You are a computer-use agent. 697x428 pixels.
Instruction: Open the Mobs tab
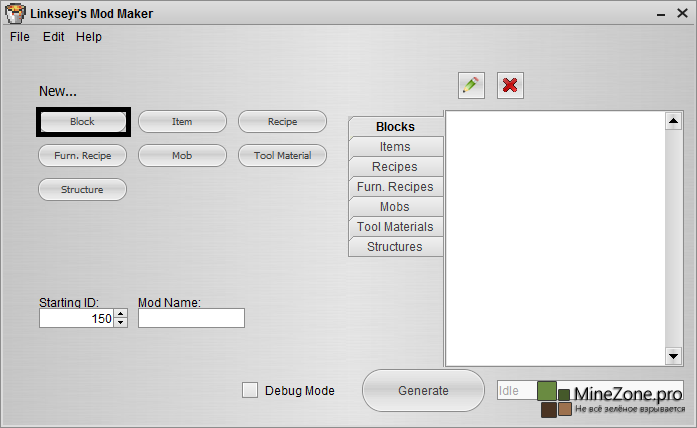click(395, 207)
